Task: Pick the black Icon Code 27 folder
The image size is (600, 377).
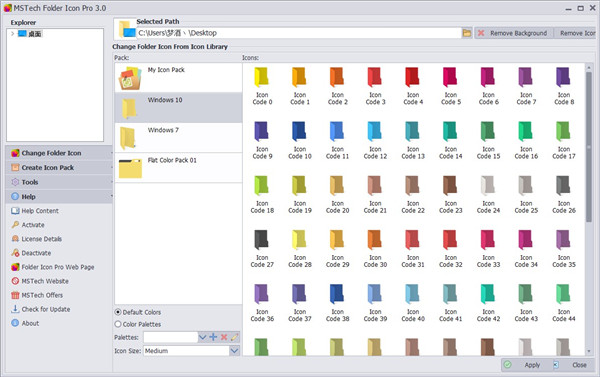Action: pyautogui.click(x=262, y=249)
